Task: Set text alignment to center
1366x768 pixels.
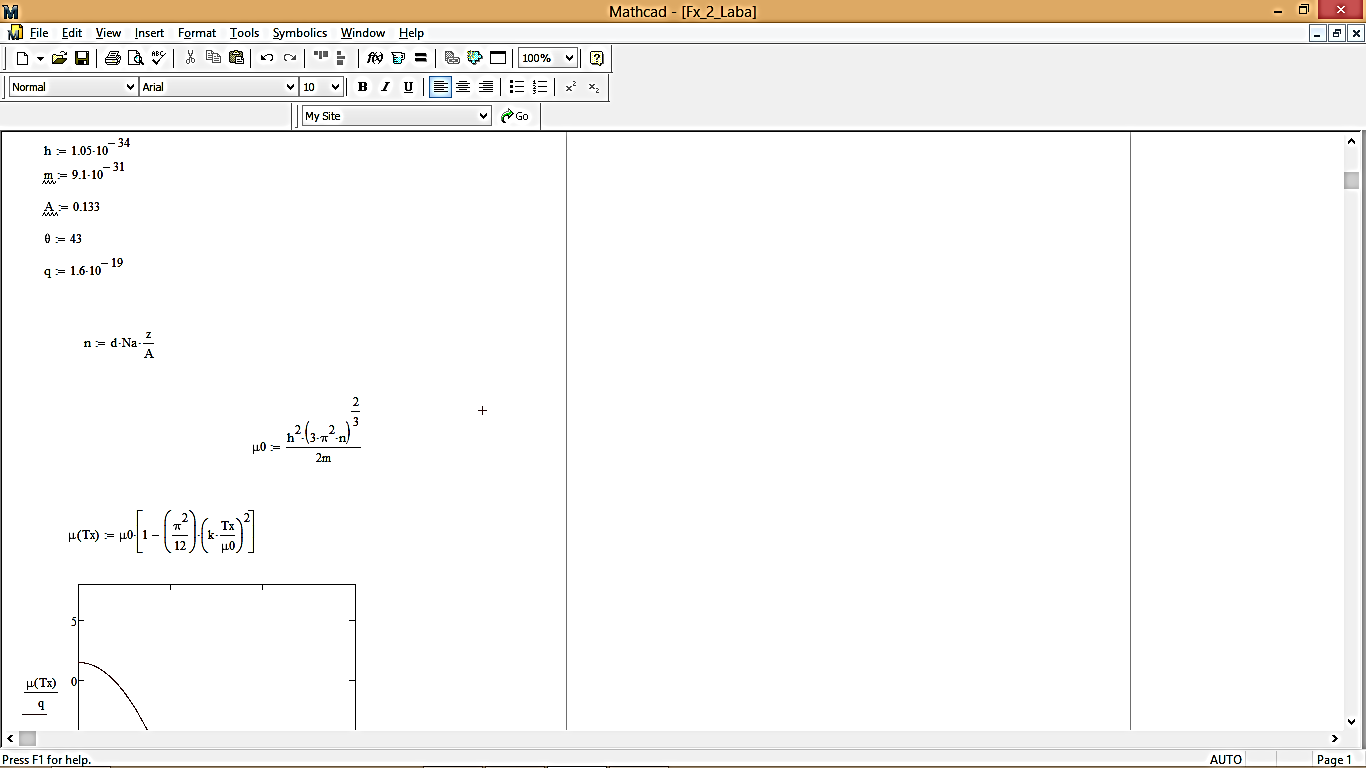Action: [x=463, y=87]
